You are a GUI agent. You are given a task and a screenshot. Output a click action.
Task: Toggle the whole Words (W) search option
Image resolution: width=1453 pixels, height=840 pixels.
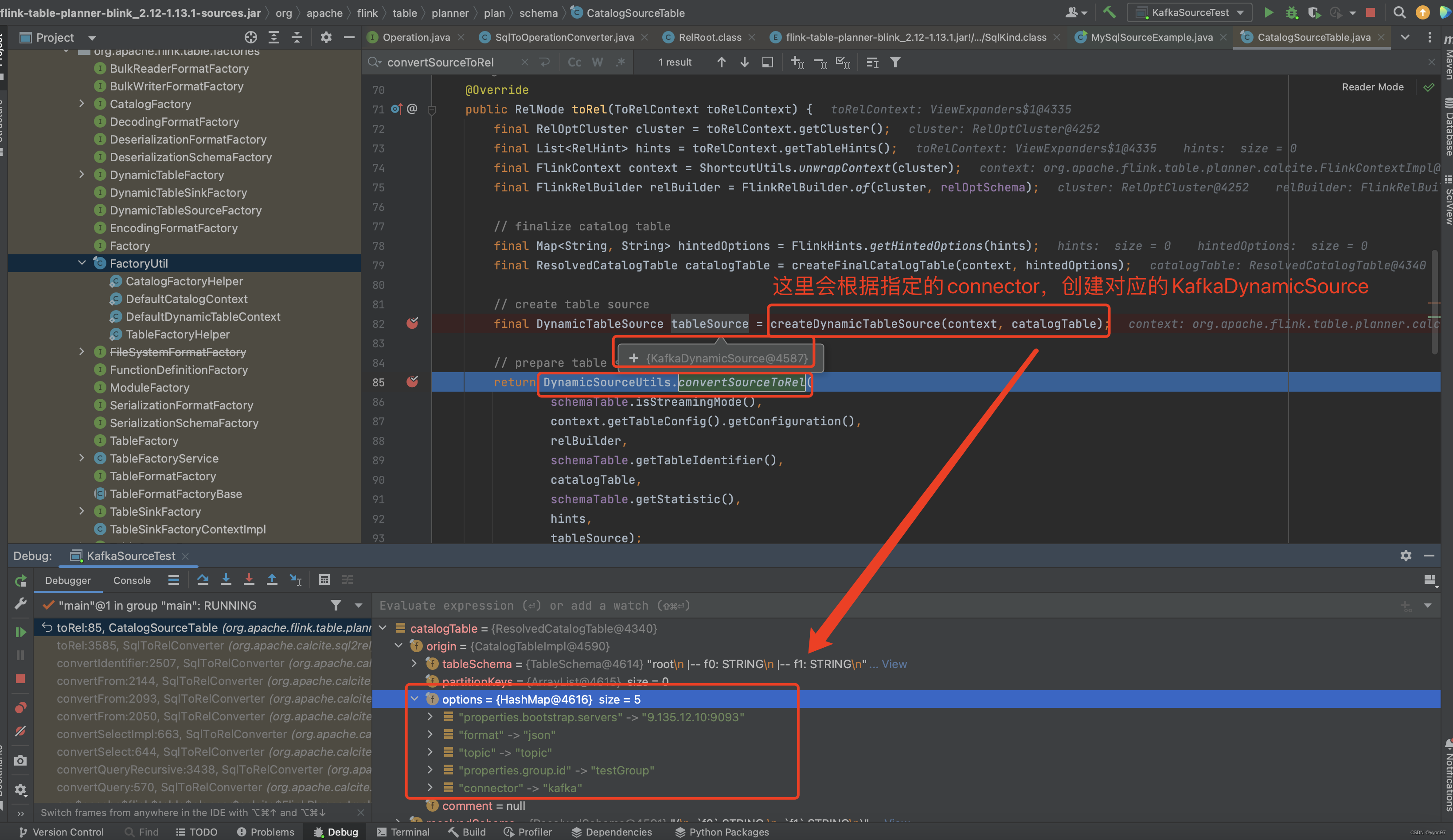(x=598, y=62)
